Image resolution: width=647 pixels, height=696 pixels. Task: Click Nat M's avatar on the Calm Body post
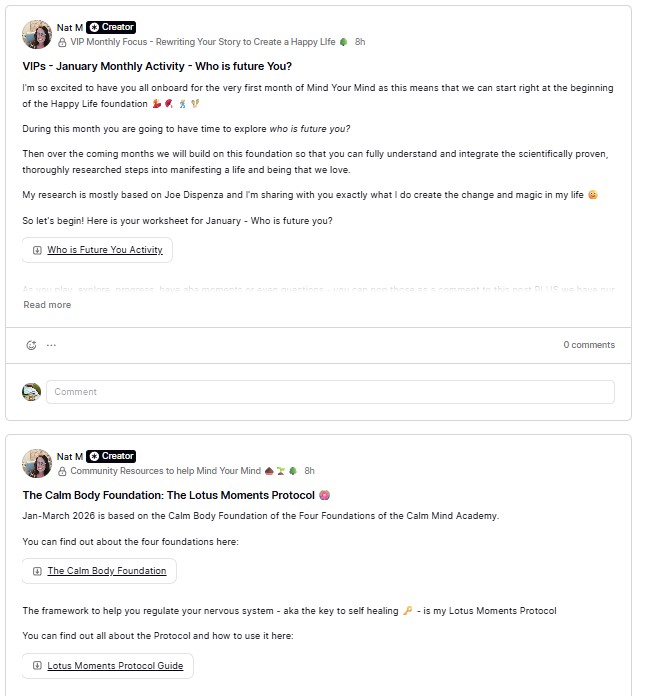pyautogui.click(x=37, y=463)
